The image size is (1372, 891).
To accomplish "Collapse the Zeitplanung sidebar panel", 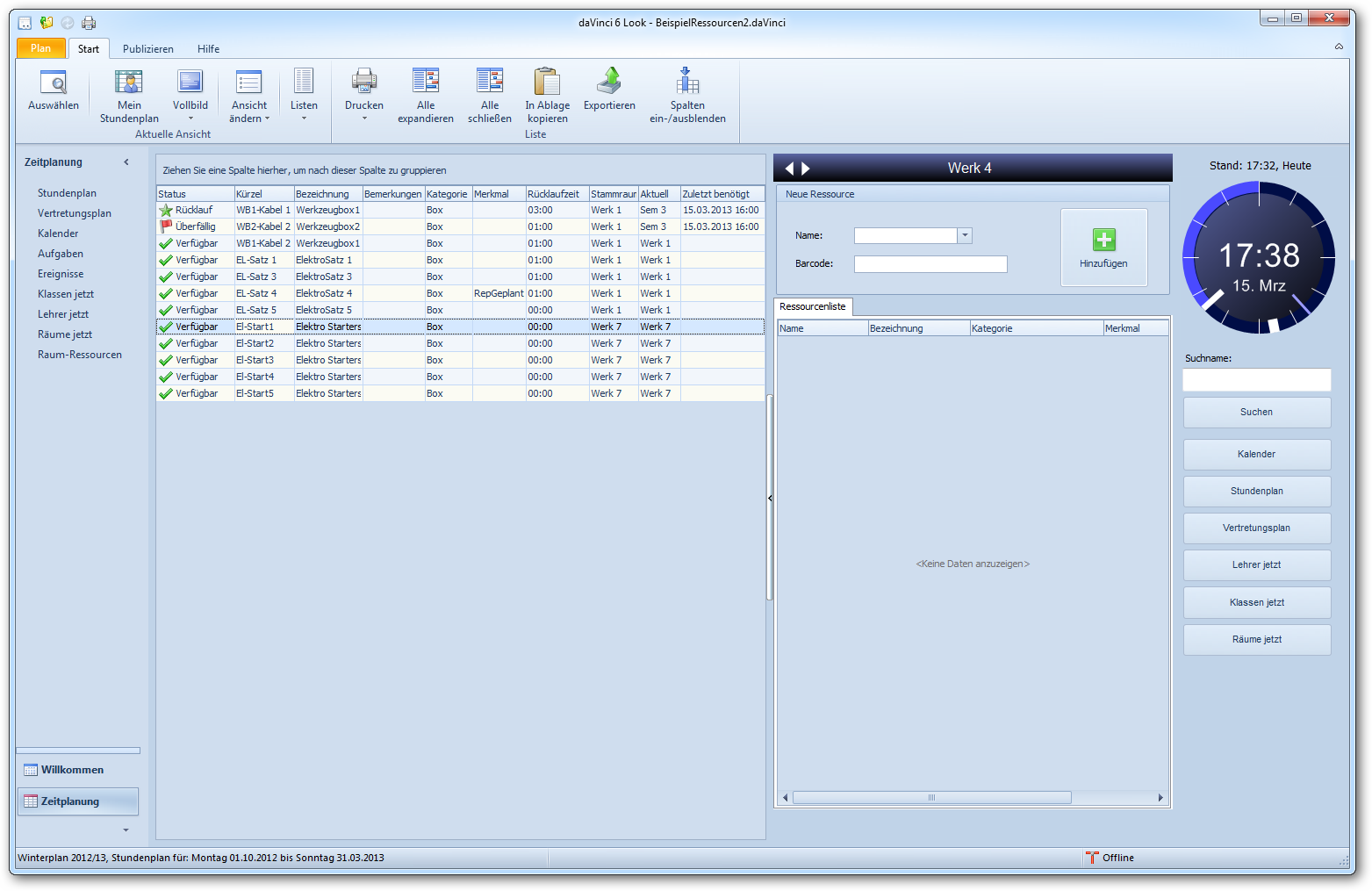I will pos(126,162).
